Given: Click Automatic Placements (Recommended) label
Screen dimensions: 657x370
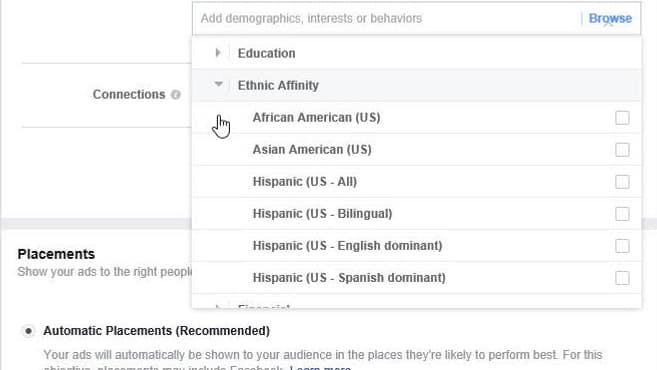Looking at the screenshot, I should click(x=156, y=331).
